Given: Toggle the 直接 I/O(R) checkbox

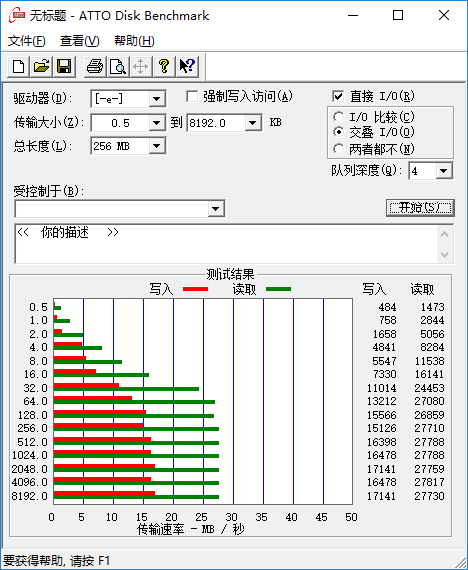Looking at the screenshot, I should [338, 96].
